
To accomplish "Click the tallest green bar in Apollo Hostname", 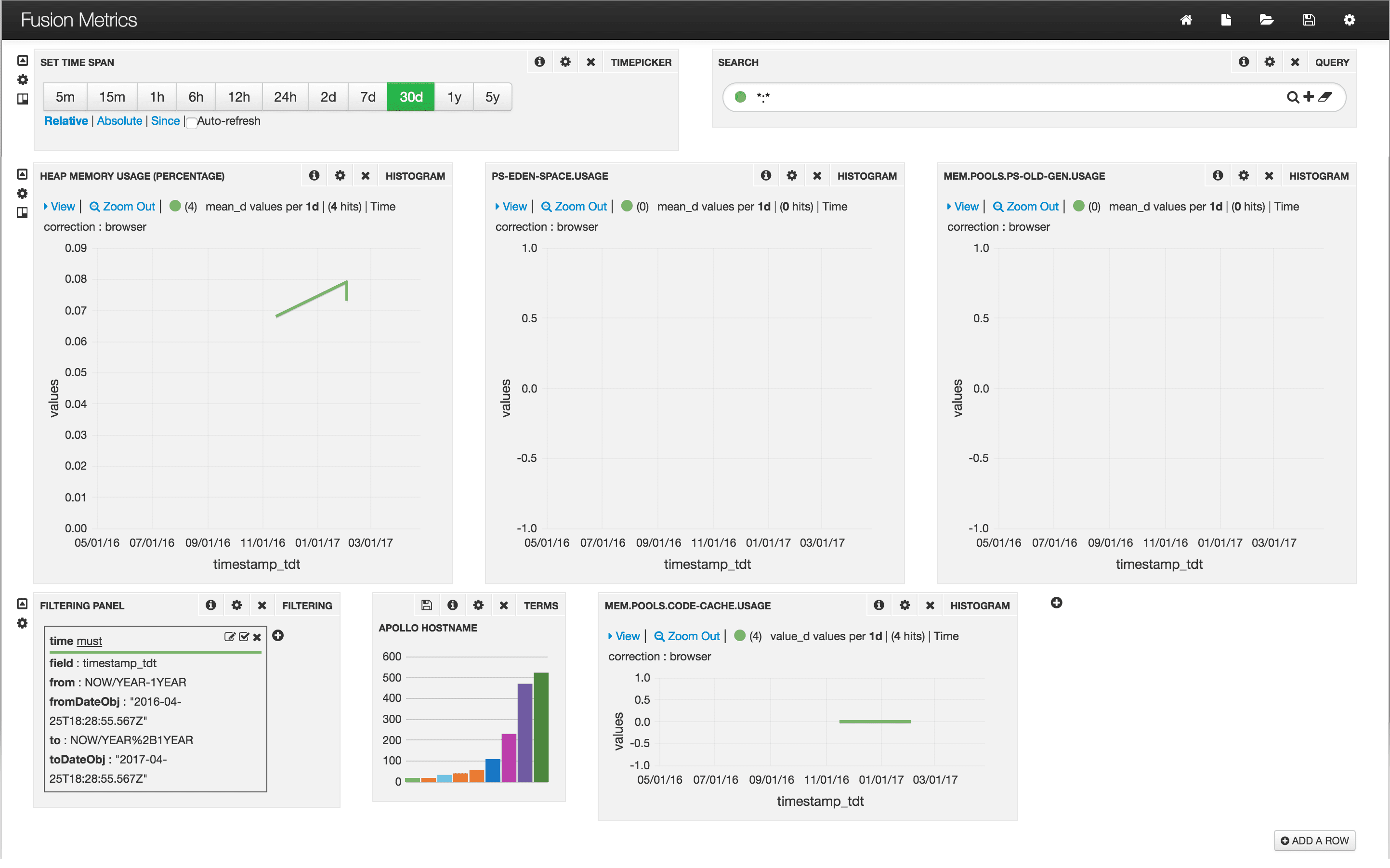I will [x=541, y=727].
